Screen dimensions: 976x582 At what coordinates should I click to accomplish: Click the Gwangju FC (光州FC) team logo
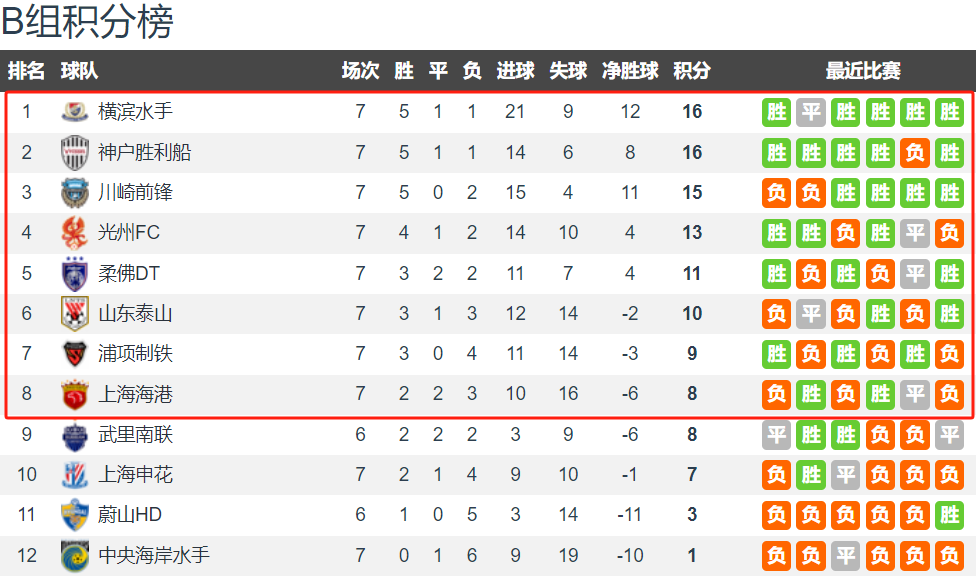[x=75, y=233]
